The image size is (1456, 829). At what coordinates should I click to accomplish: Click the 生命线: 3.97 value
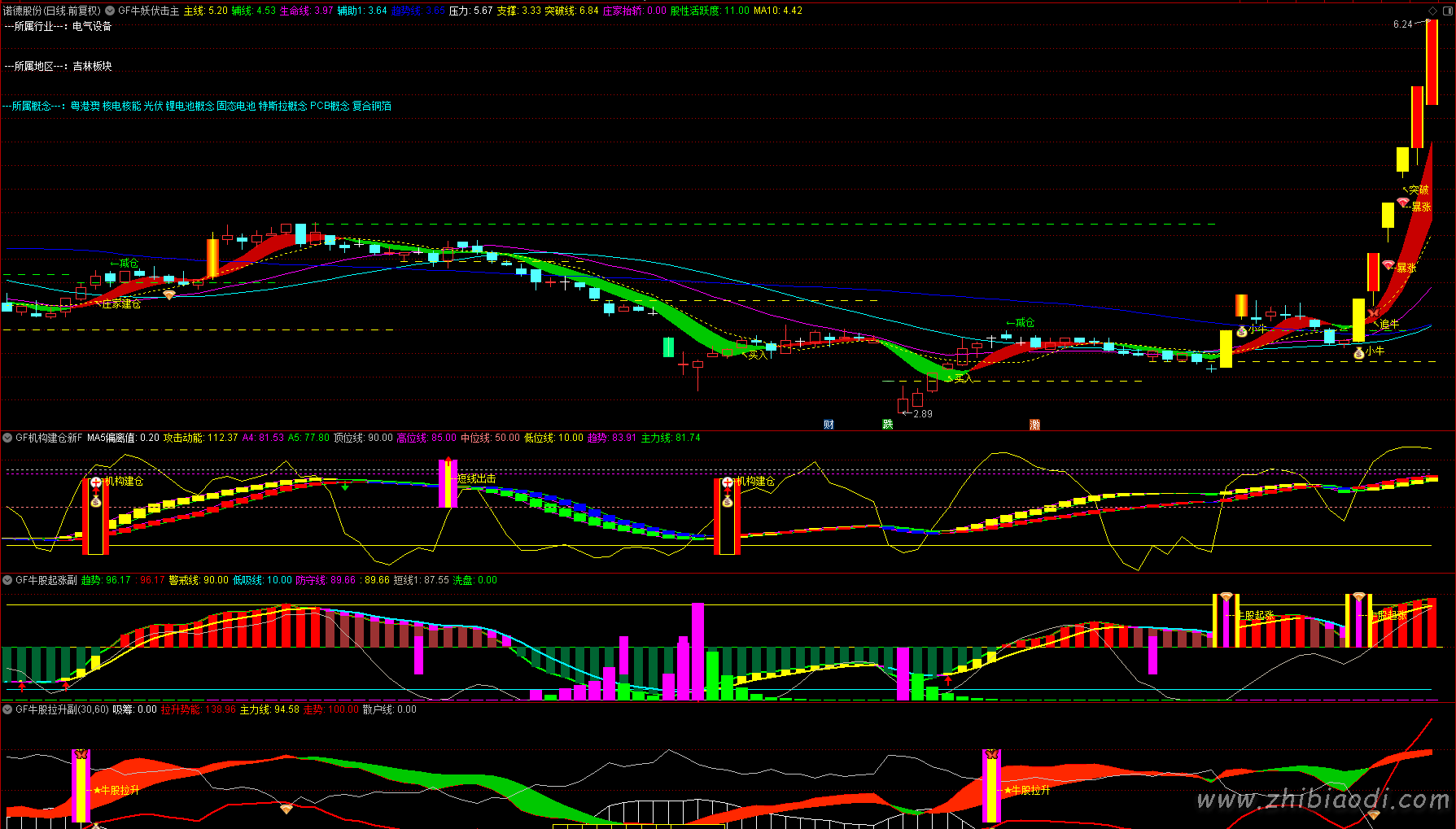307,11
